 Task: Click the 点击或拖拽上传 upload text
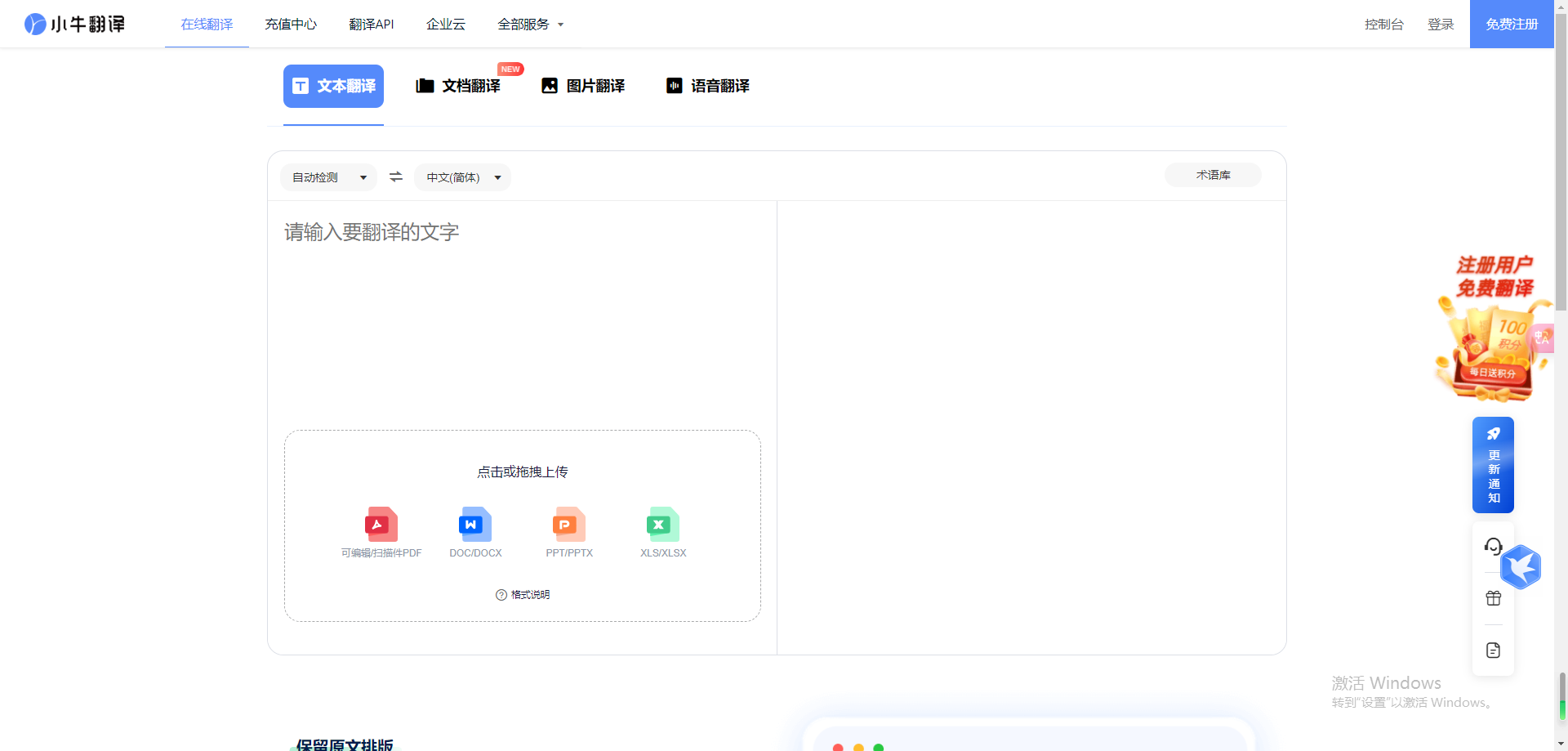(523, 472)
